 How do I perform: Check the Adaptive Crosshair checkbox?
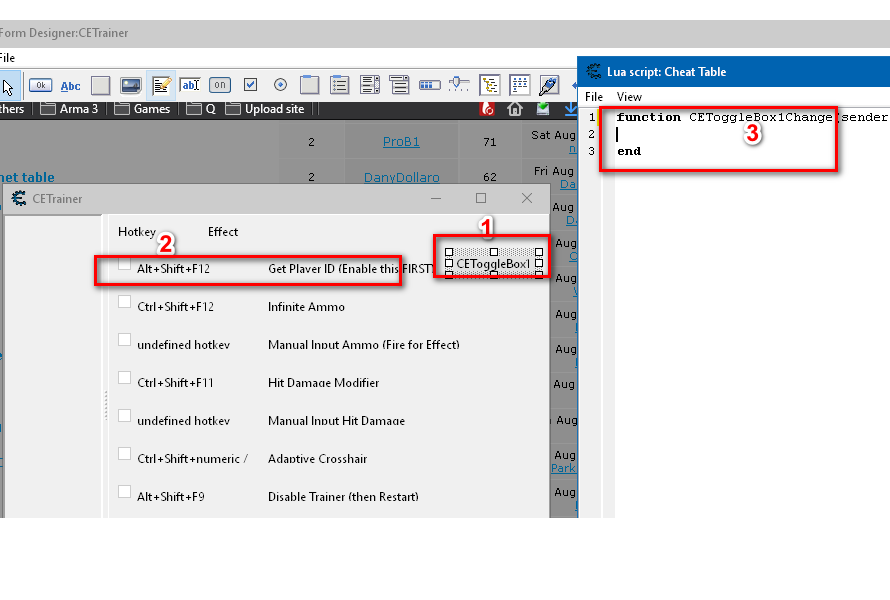tap(125, 454)
